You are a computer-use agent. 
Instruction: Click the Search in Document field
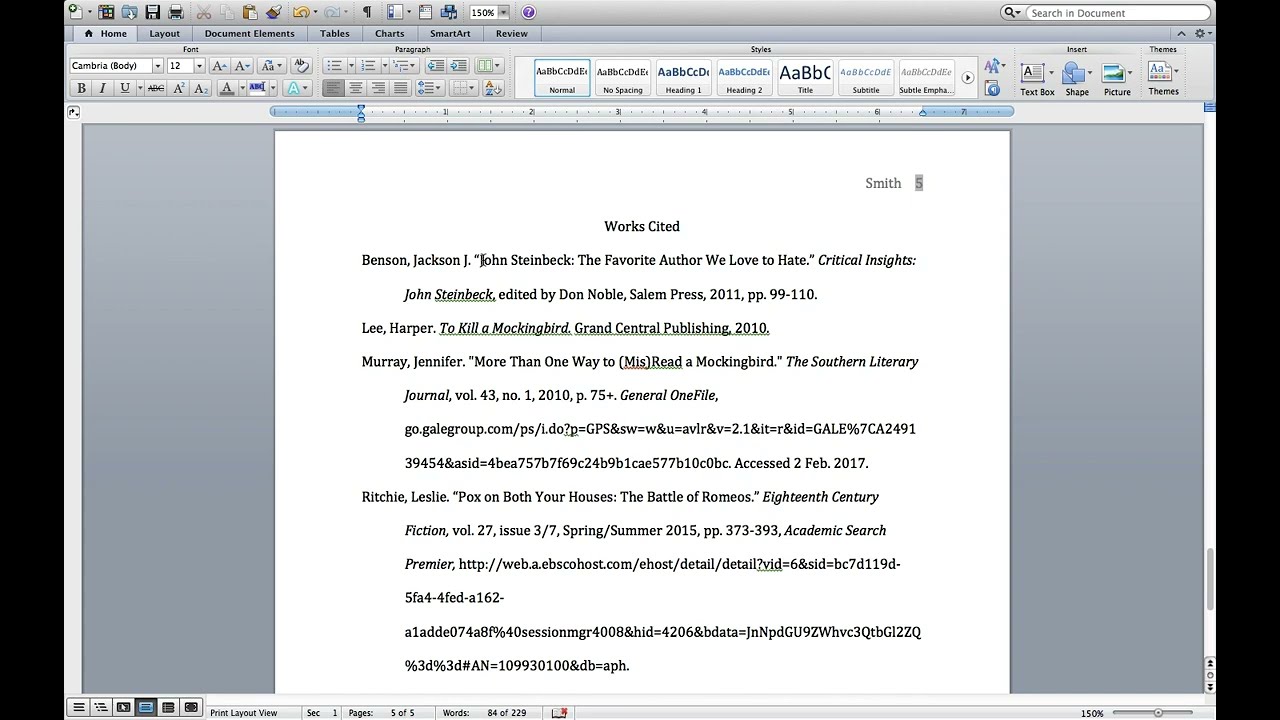[x=1118, y=13]
